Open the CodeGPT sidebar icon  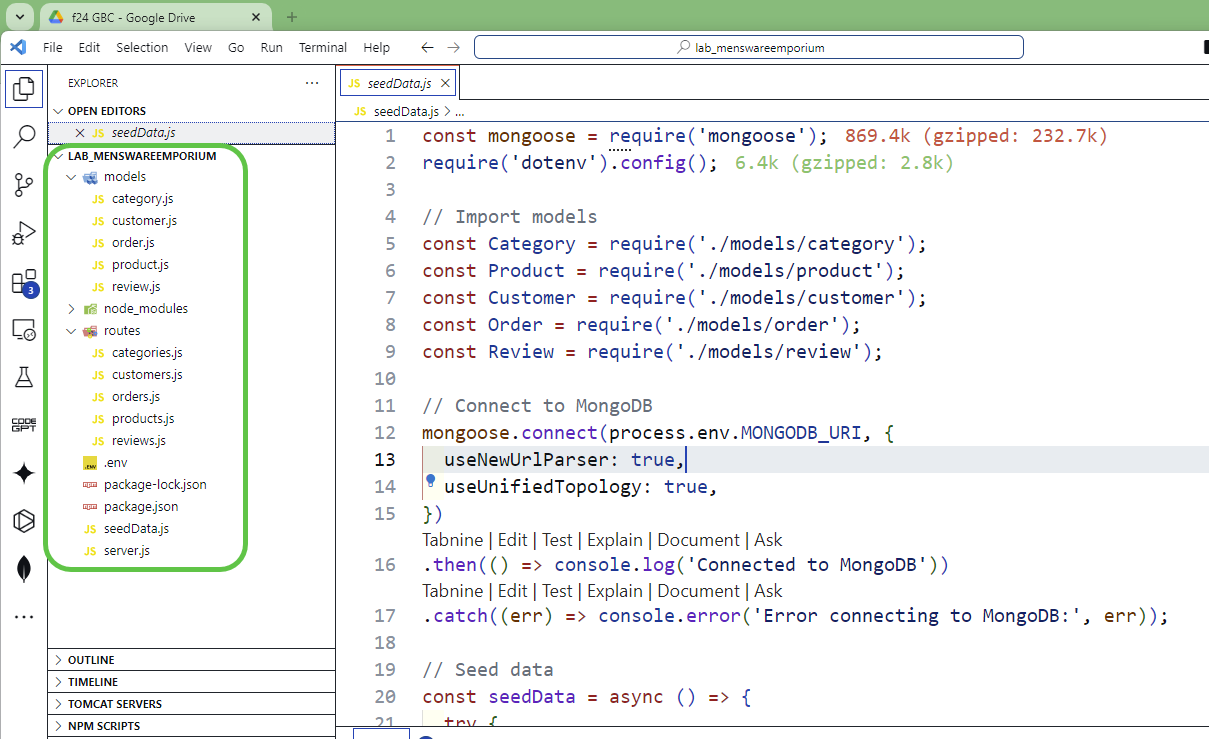(x=24, y=425)
